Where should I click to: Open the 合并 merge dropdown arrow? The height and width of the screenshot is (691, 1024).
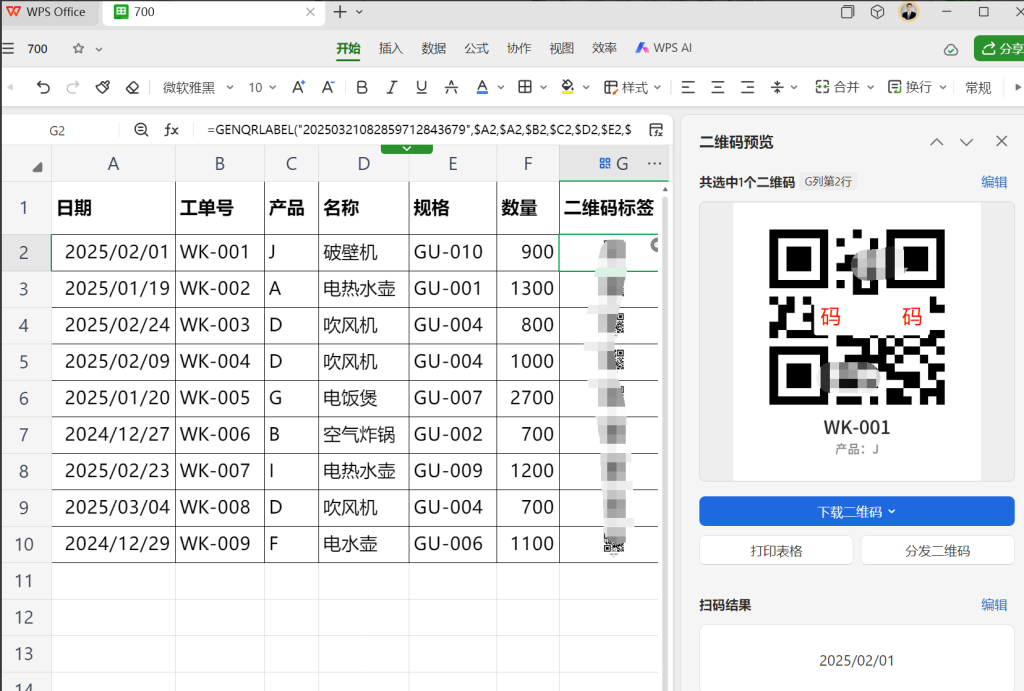coord(871,87)
